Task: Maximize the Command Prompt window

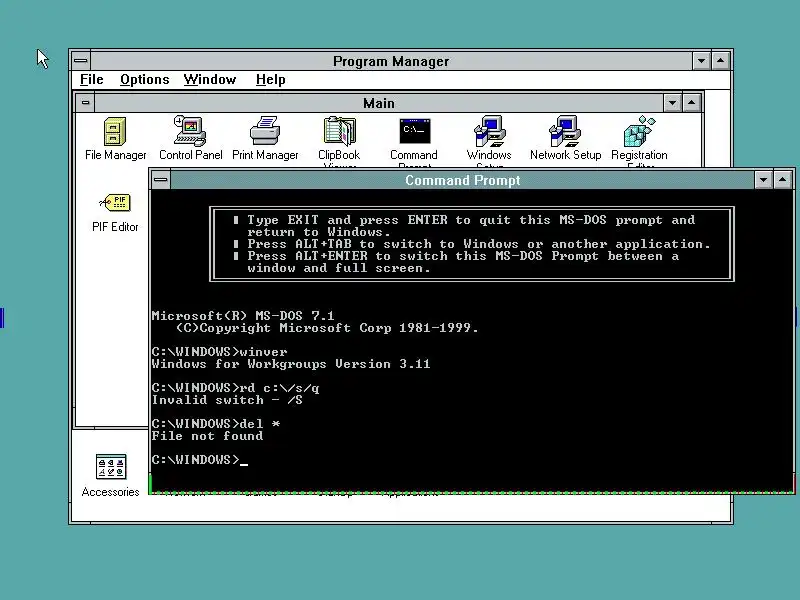Action: 783,180
